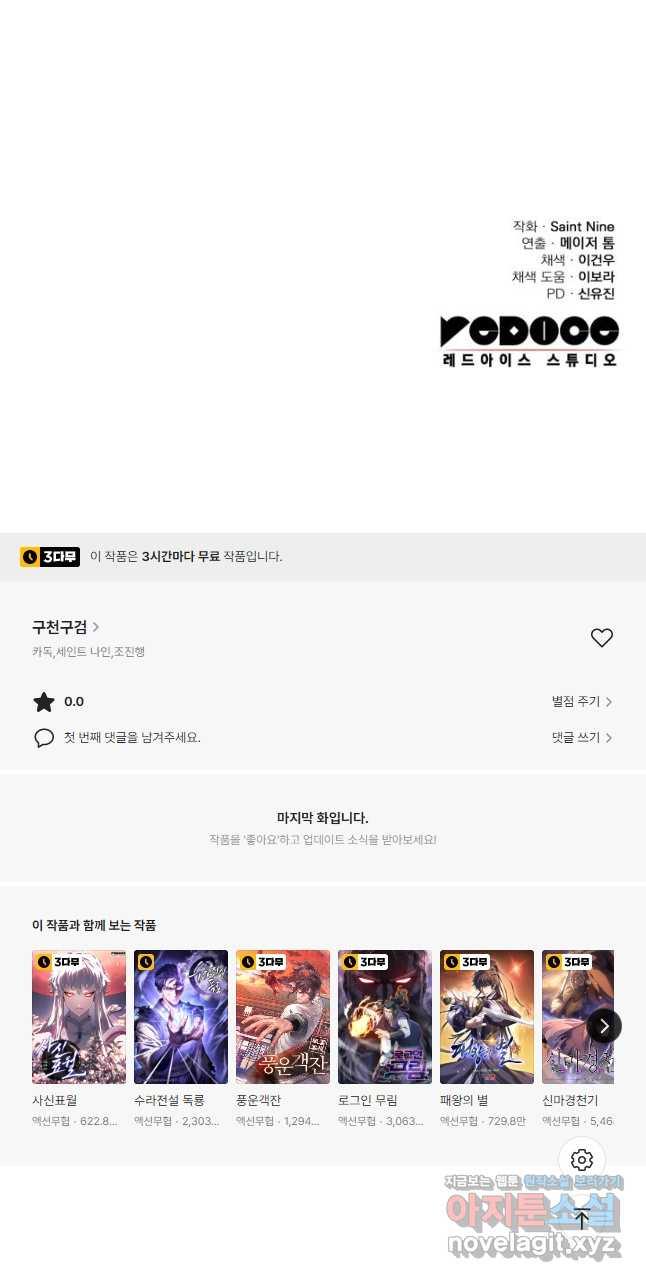Click 첫 번째 댓글을 남겨주세요 text
Image resolution: width=646 pixels, height=1282 pixels.
click(x=132, y=738)
